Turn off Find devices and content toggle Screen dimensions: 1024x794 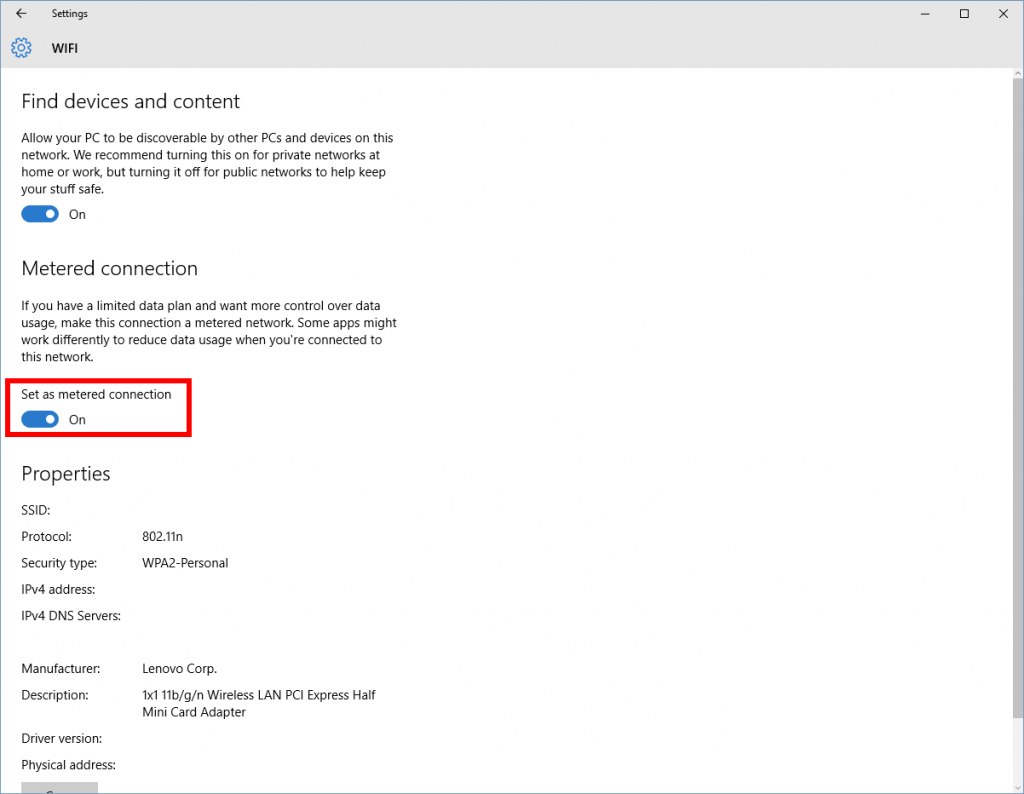tap(40, 214)
